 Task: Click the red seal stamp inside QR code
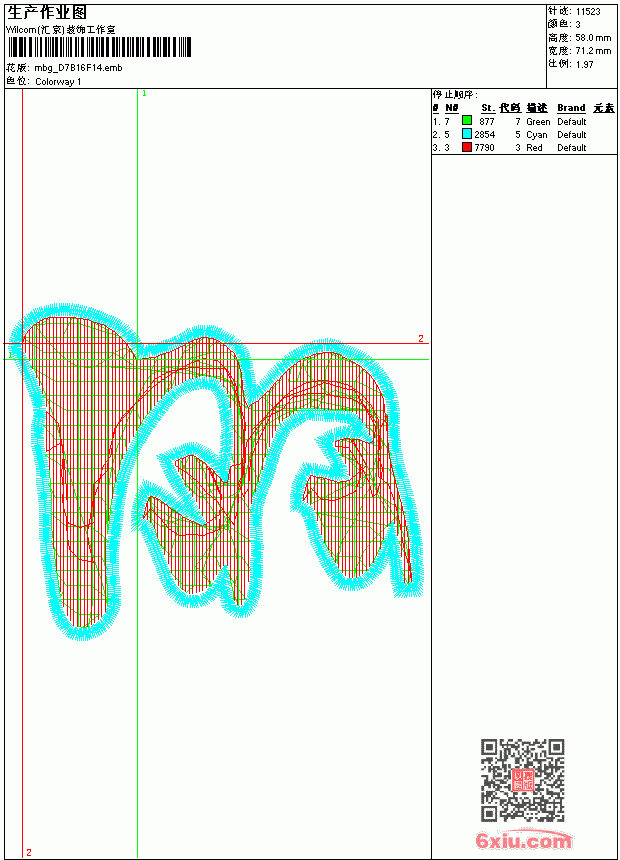click(523, 780)
